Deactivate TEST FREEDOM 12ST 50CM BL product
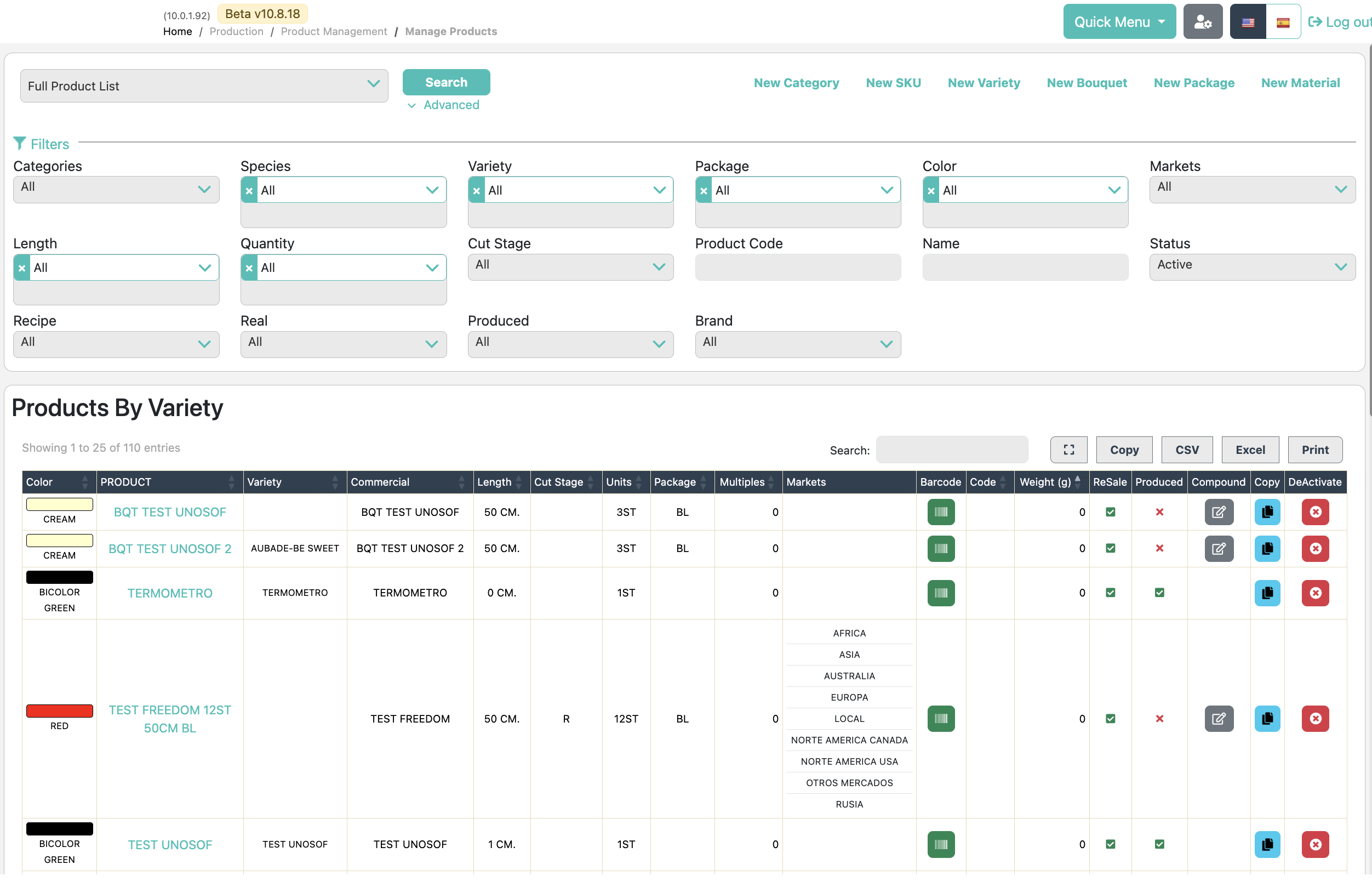 (1314, 718)
